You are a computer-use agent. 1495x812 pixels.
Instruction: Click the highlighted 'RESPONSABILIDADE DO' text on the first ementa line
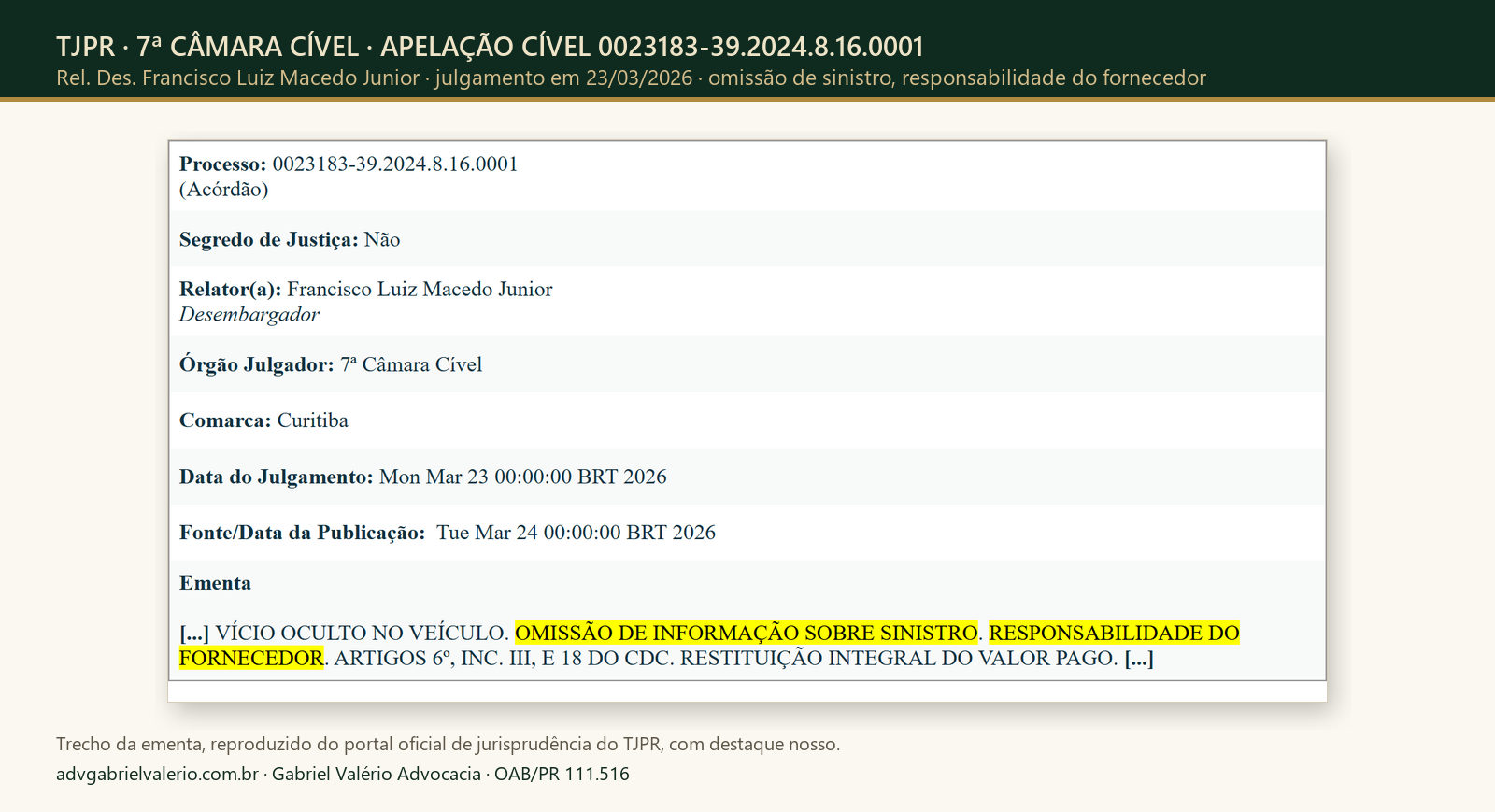[x=1114, y=634]
